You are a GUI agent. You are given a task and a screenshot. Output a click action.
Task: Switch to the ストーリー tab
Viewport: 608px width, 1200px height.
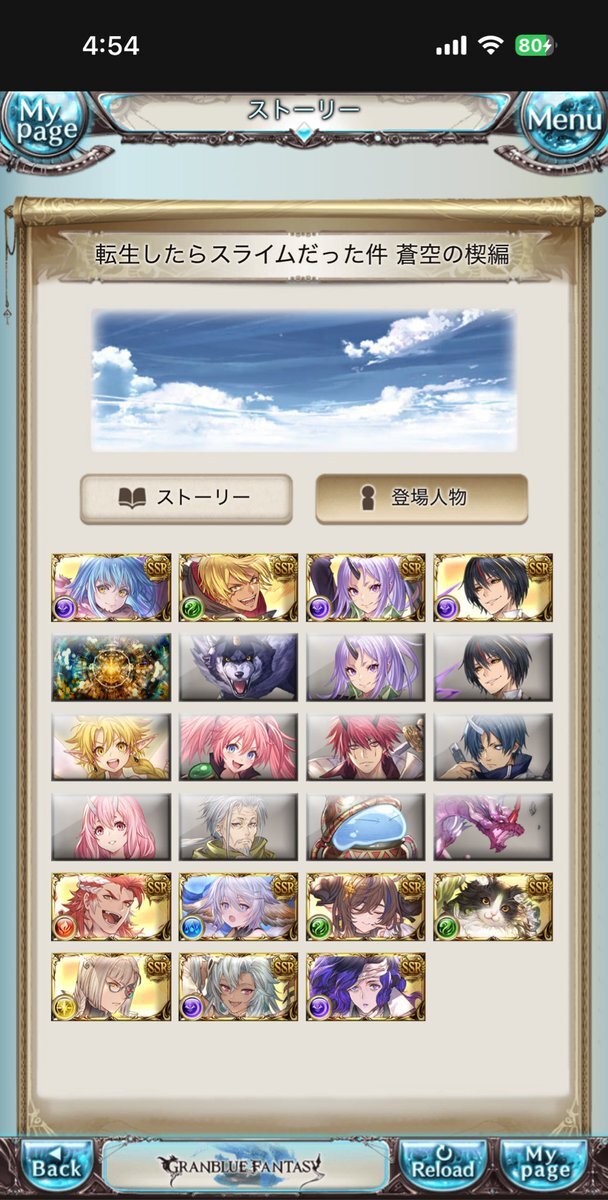click(186, 498)
